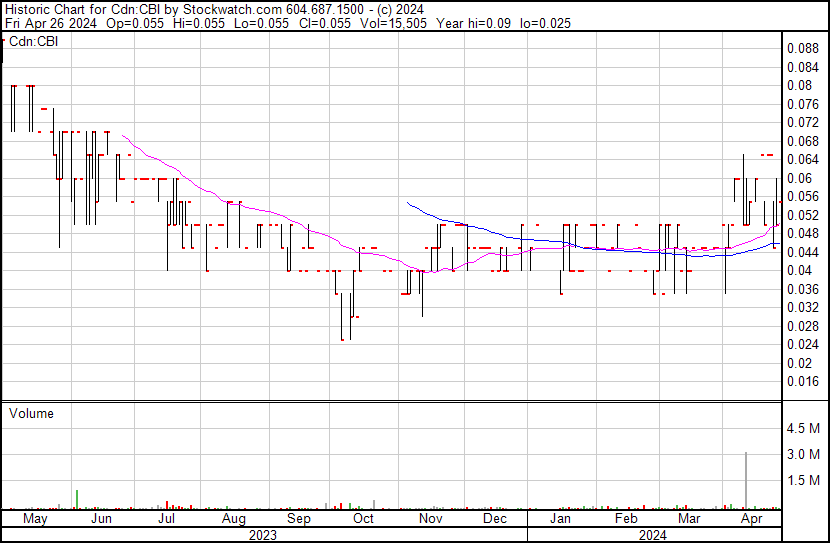Viewport: 830px width, 543px height.
Task: Click the Aug month label
Action: (233, 520)
